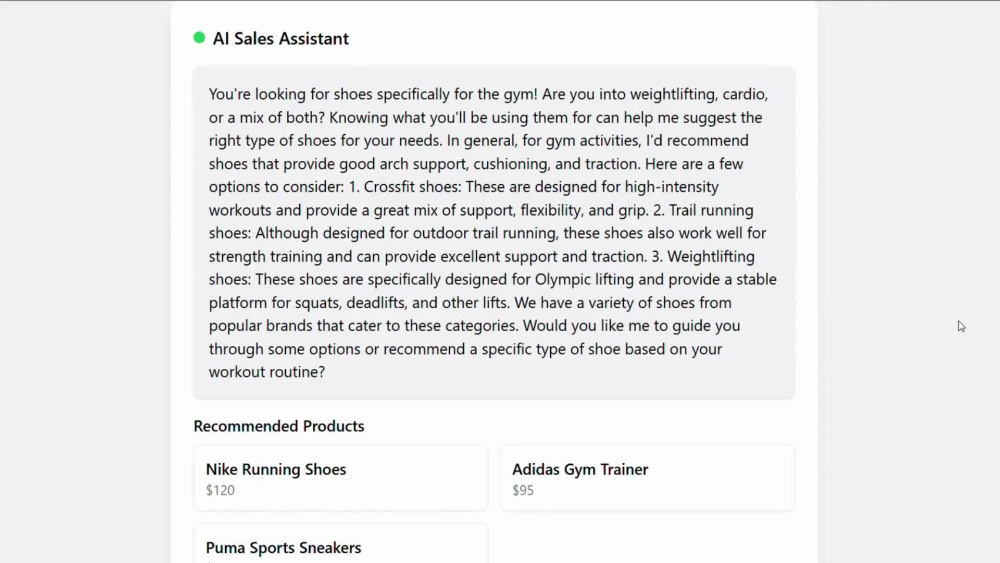Click the AI Sales Assistant heading

click(x=281, y=38)
